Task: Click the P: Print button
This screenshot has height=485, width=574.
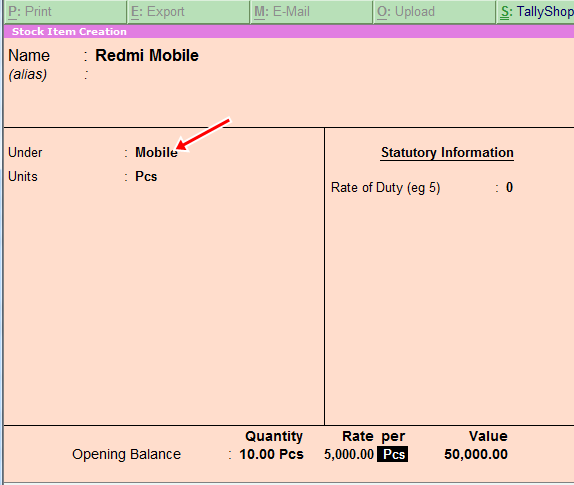Action: tap(65, 12)
